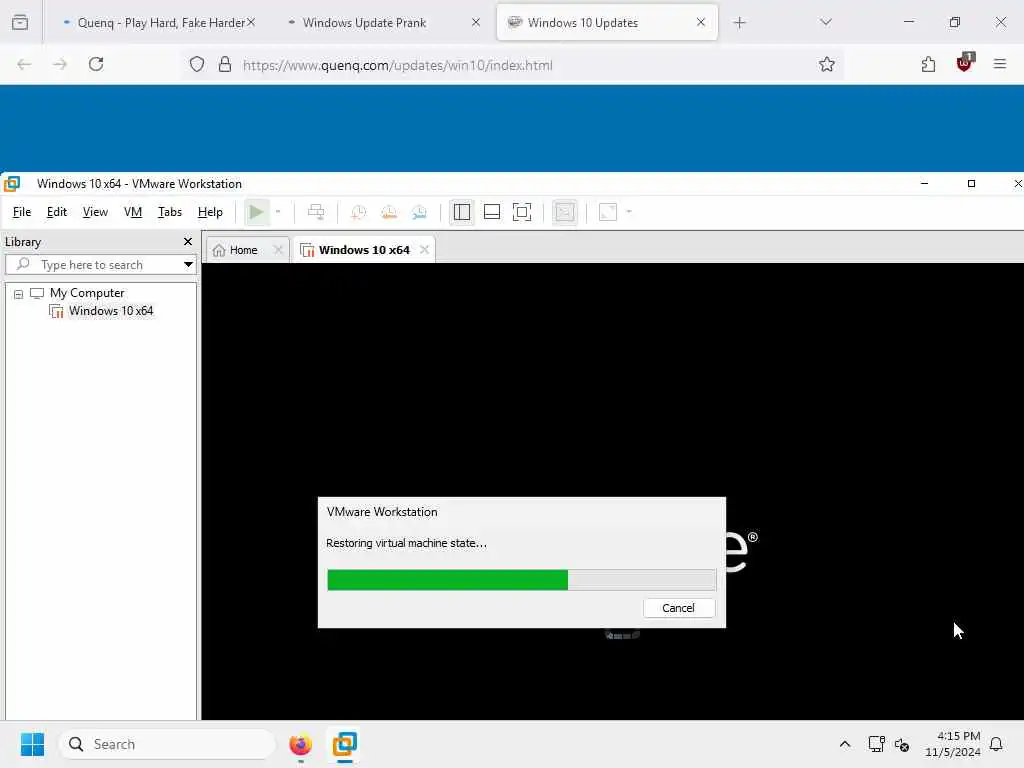
Task: Open the File menu in VMware
Action: pyautogui.click(x=22, y=212)
